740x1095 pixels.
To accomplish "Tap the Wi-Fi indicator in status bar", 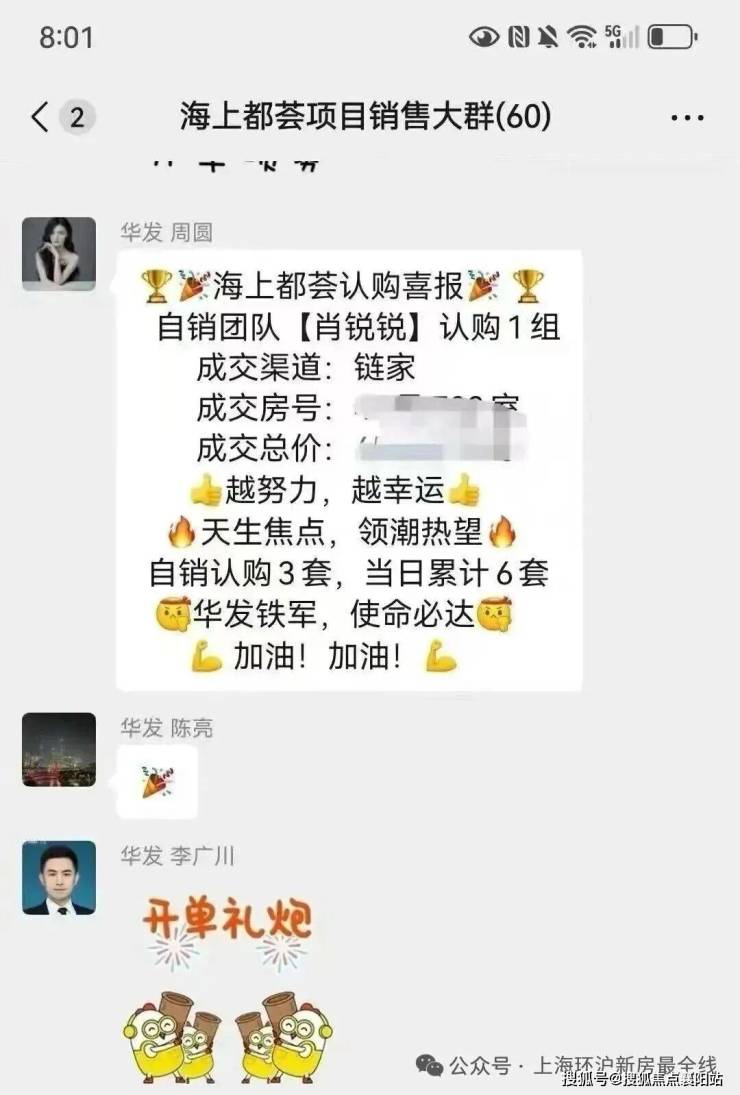I will point(581,37).
